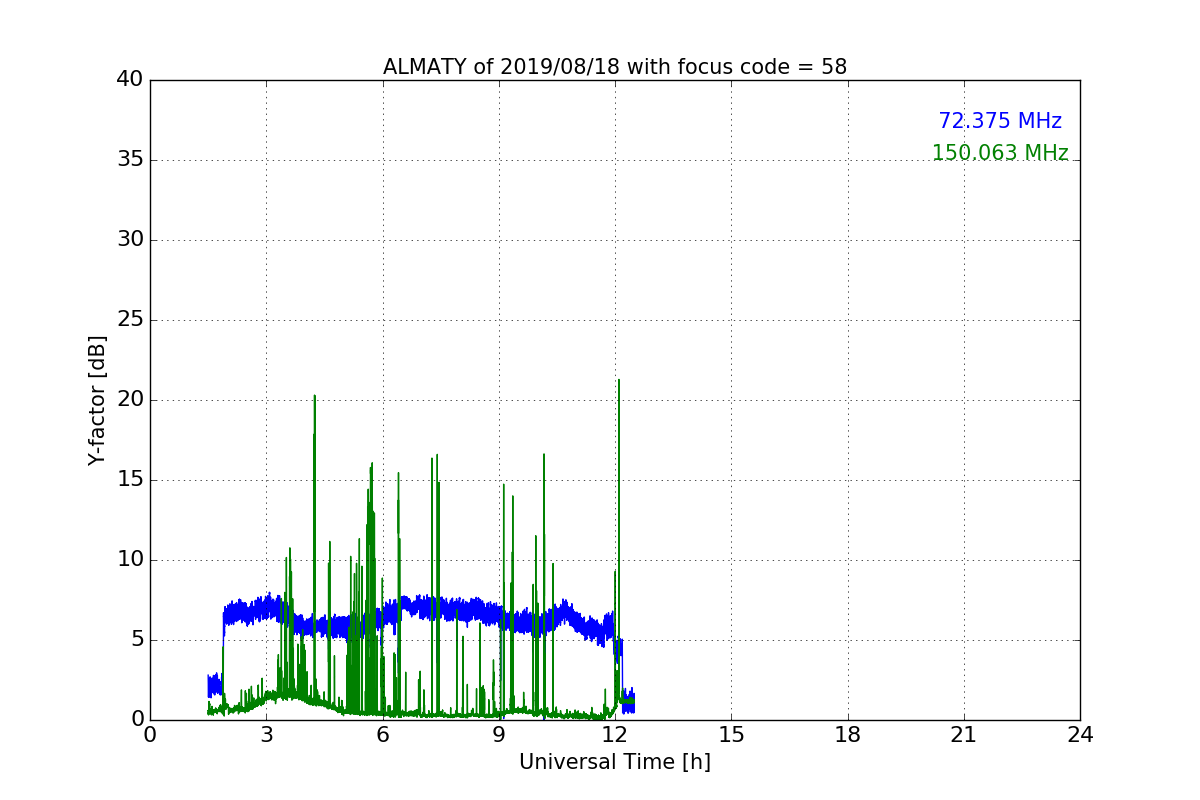Click the x-axis tick label '9'
This screenshot has height=800, width=1200.
tap(499, 735)
